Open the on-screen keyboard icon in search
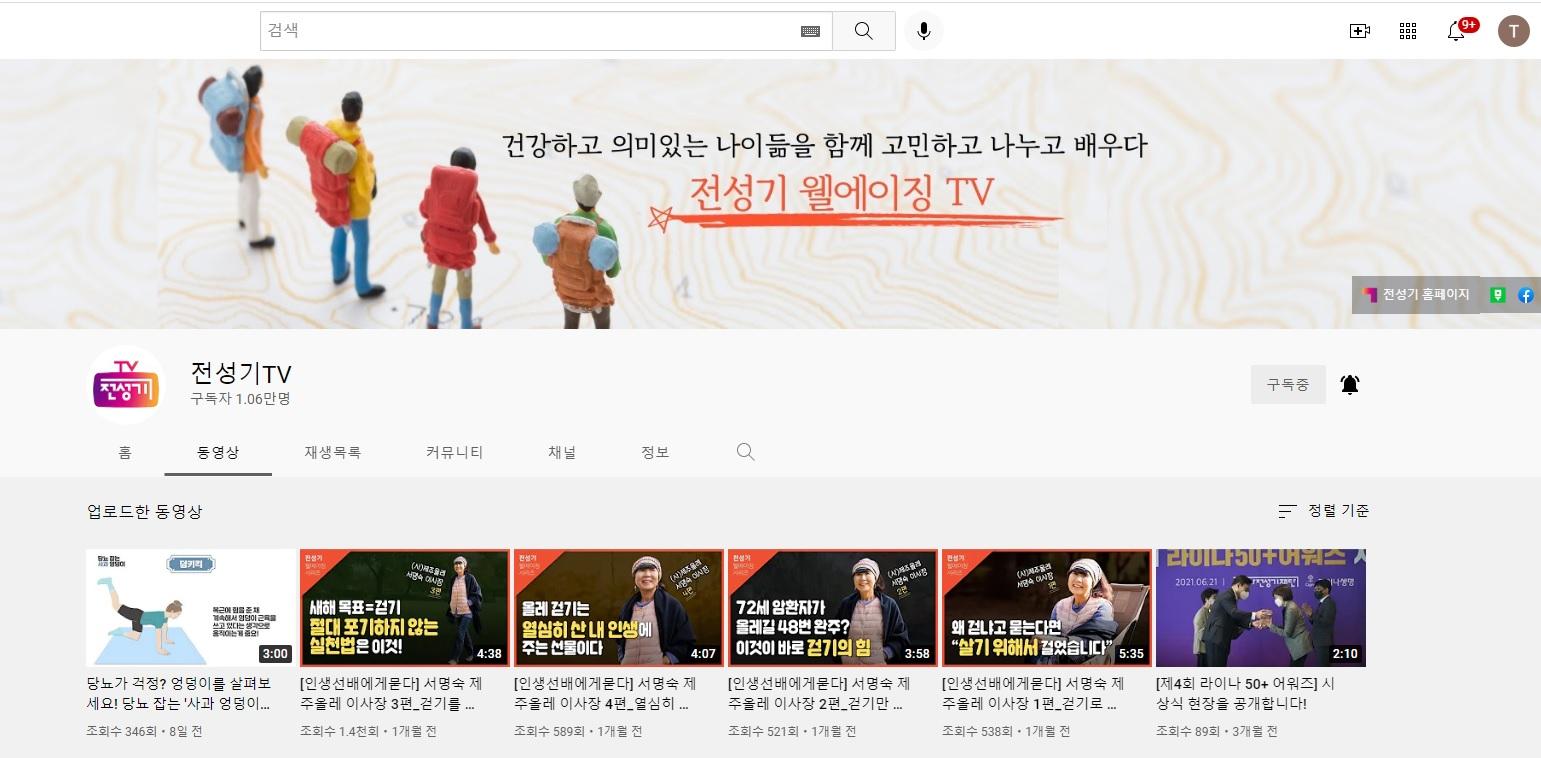The width and height of the screenshot is (1541, 758). [810, 32]
